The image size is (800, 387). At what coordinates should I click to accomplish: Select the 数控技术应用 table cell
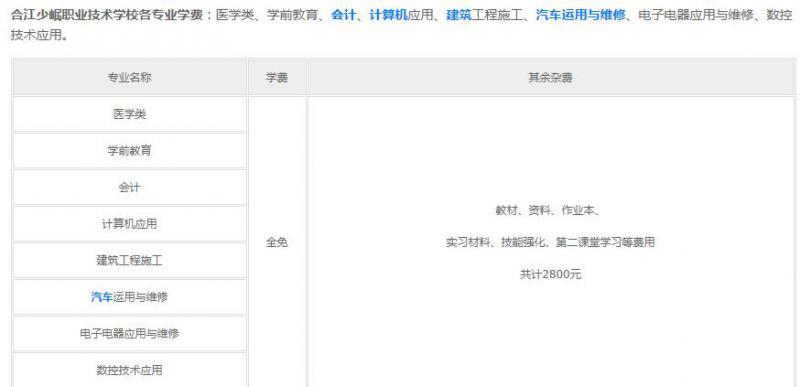coord(130,370)
